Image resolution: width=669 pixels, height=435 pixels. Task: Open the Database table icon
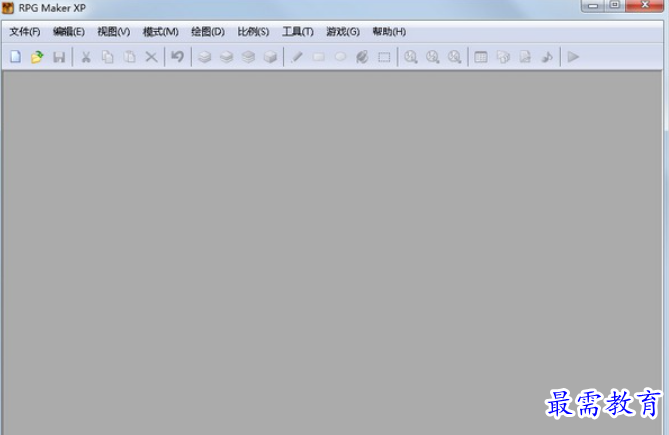pyautogui.click(x=481, y=57)
